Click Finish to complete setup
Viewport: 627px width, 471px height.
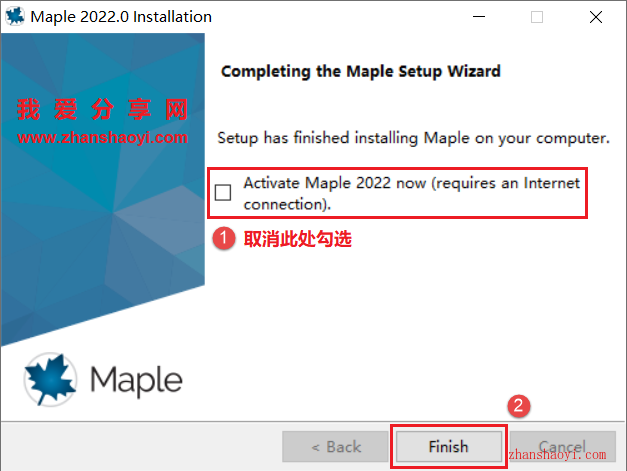click(x=449, y=447)
